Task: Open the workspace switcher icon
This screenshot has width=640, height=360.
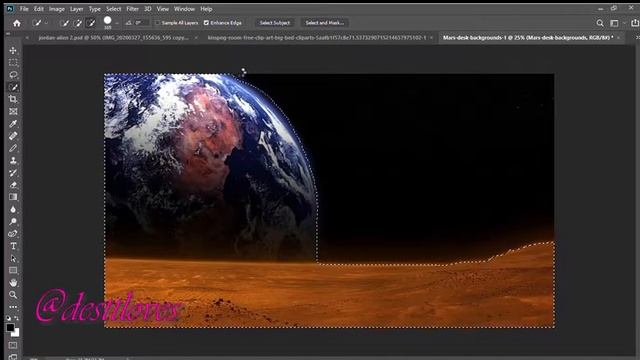Action: pyautogui.click(x=614, y=23)
